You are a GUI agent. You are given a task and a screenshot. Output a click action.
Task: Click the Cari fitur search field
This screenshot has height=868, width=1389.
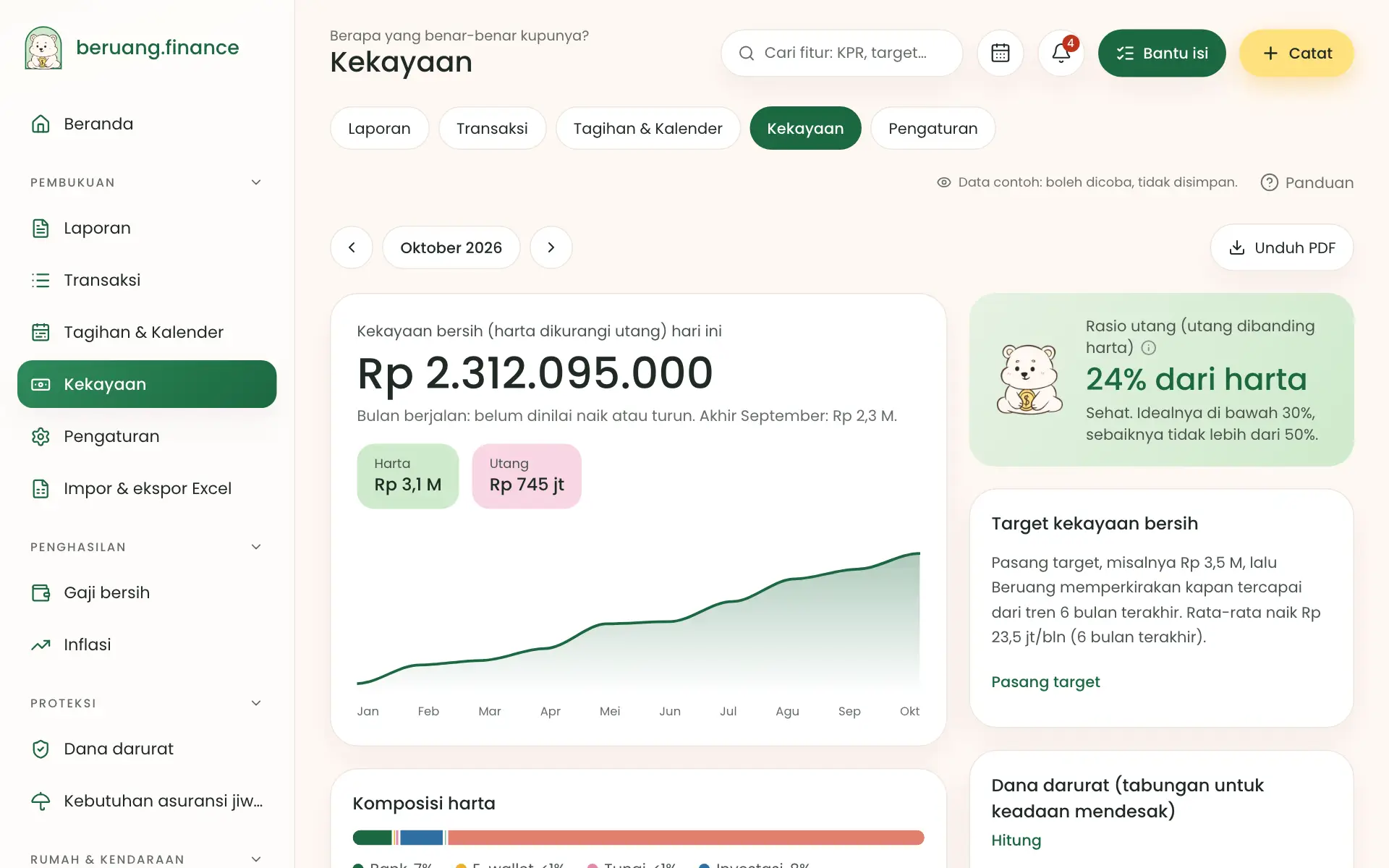pos(841,53)
